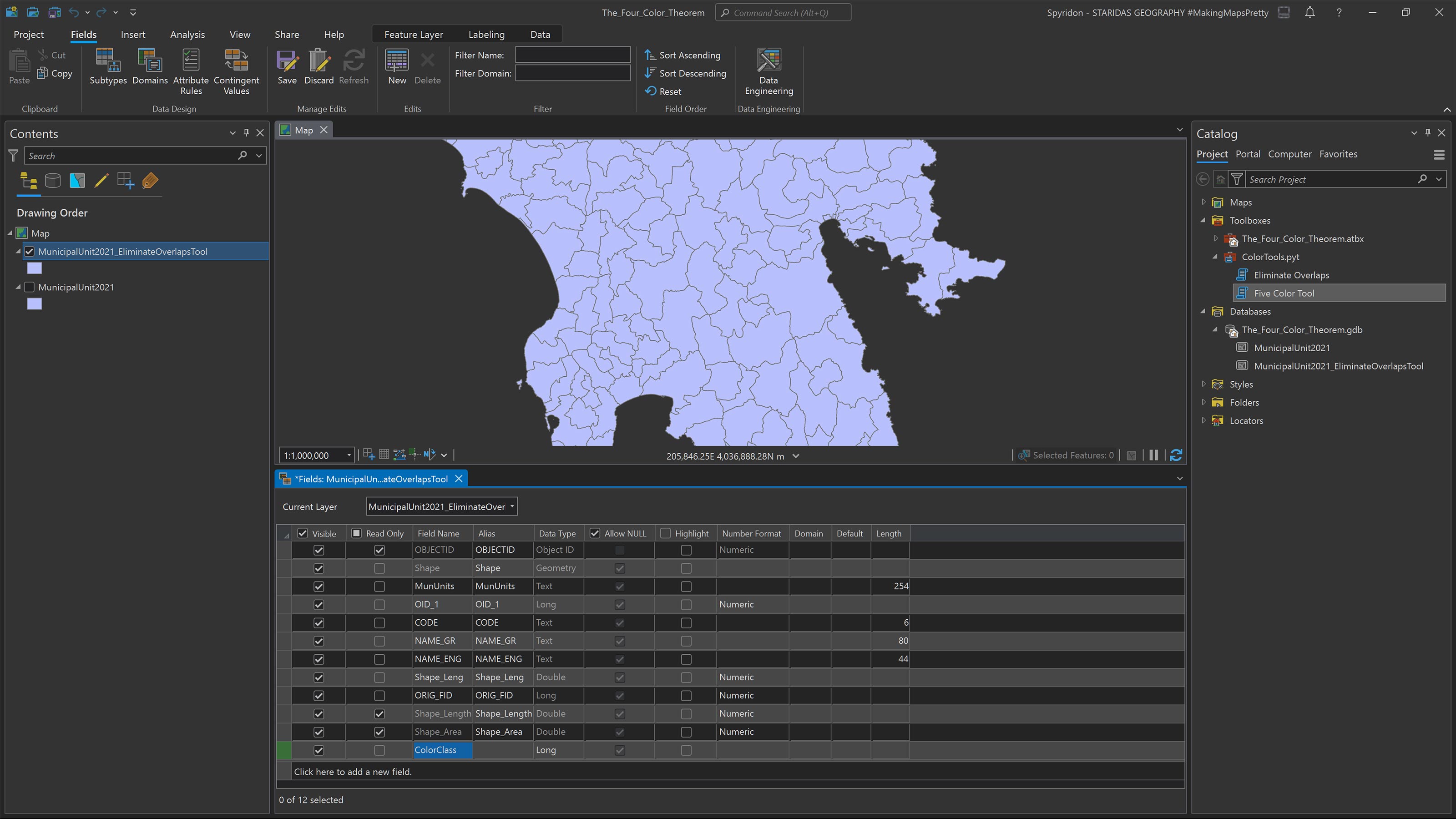
Task: Check Highlight for the MunUnits field
Action: (686, 586)
